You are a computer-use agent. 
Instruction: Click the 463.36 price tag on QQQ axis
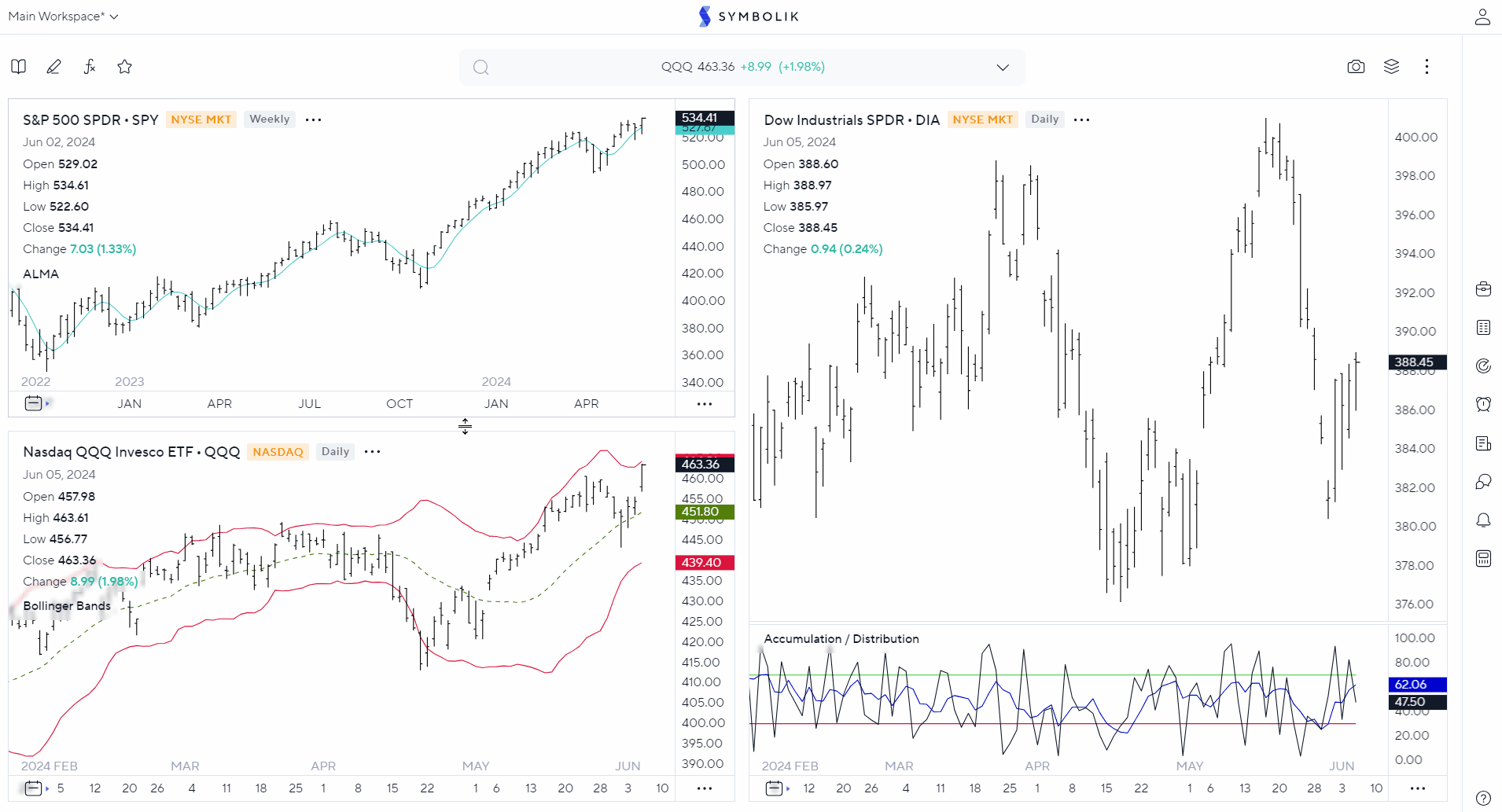click(705, 465)
